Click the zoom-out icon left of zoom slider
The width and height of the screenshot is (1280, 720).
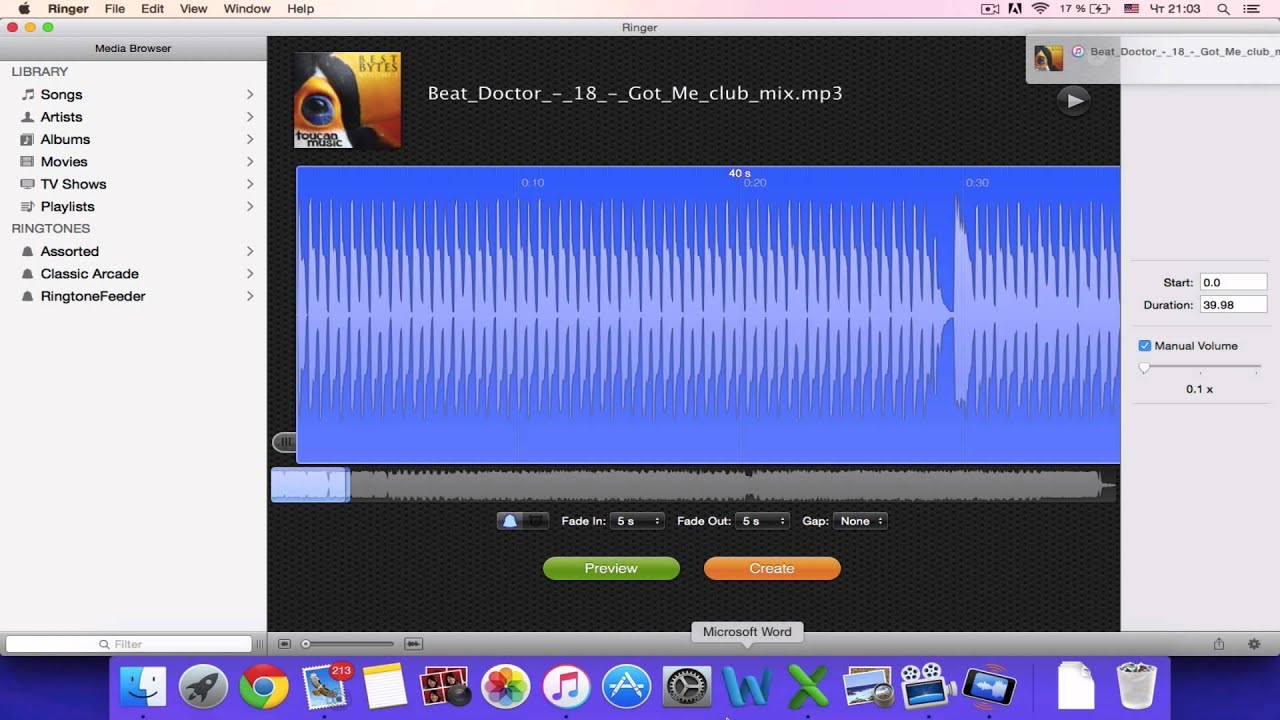(x=284, y=644)
